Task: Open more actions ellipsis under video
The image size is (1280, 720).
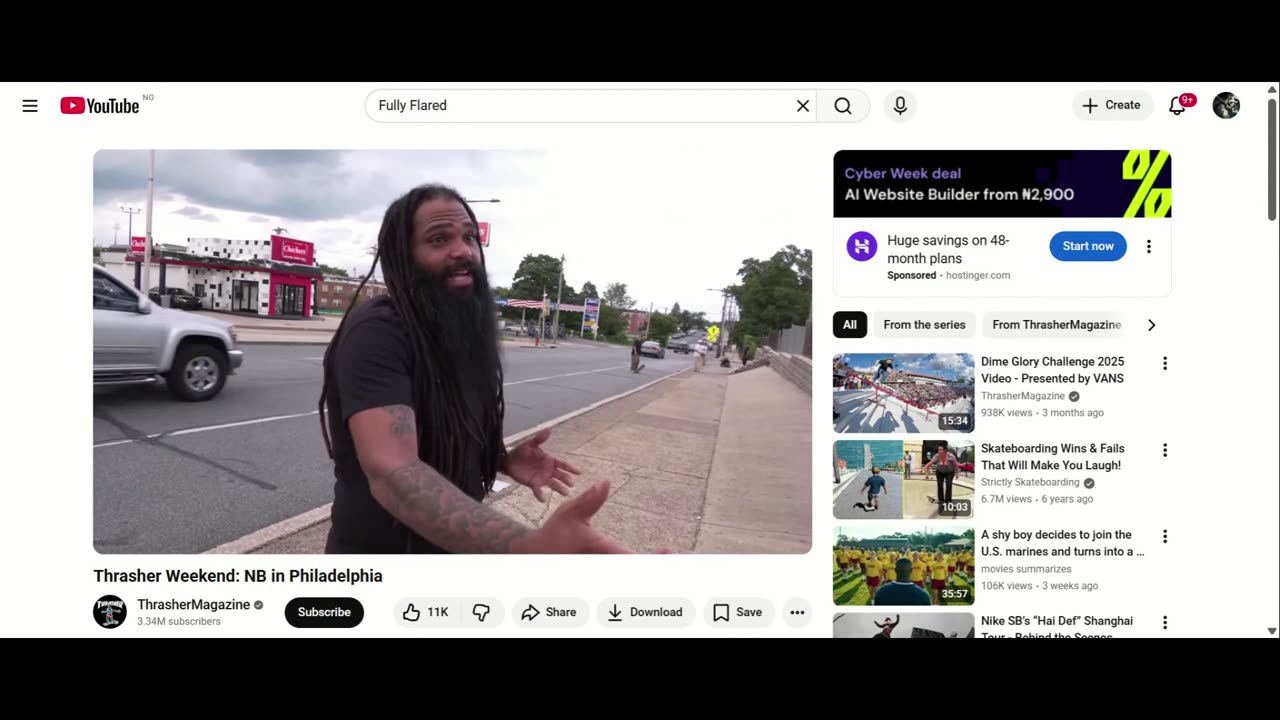Action: pos(797,612)
